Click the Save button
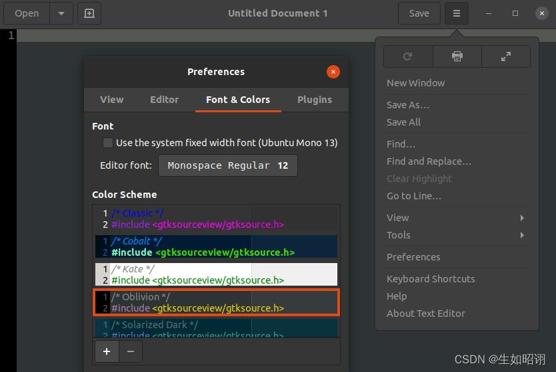 pyautogui.click(x=419, y=13)
